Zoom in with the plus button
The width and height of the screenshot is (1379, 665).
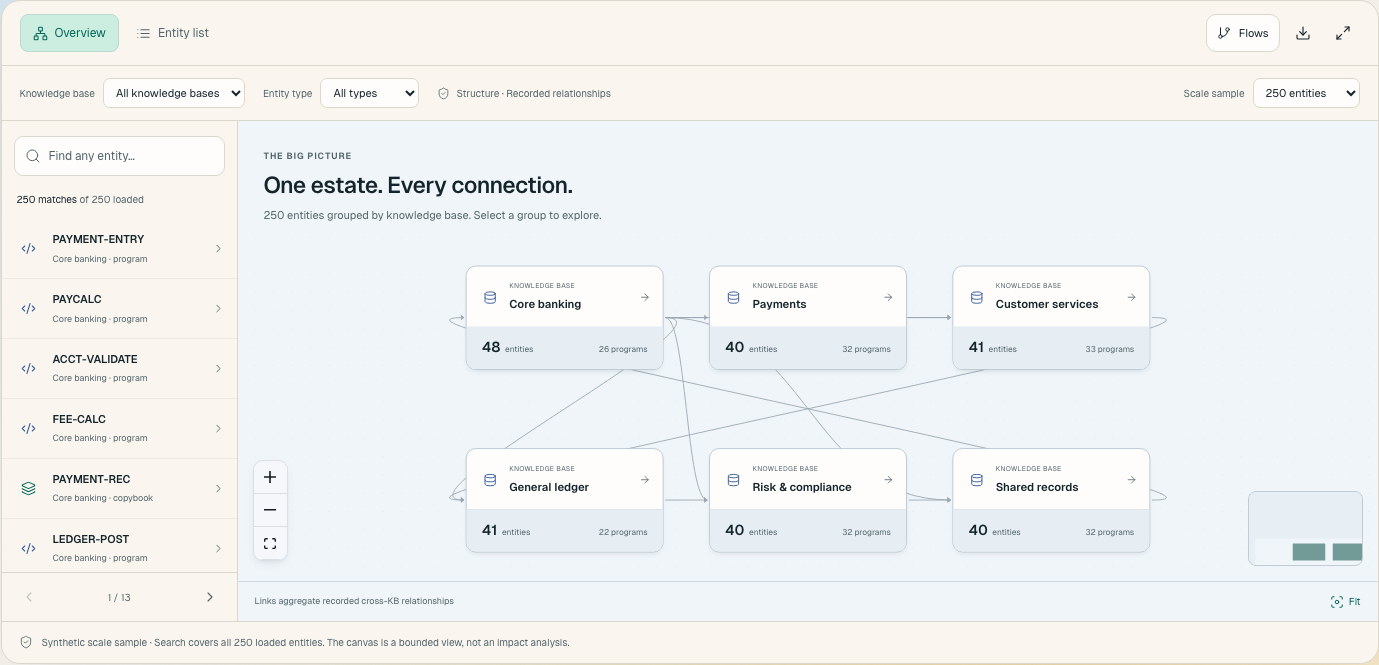[270, 477]
